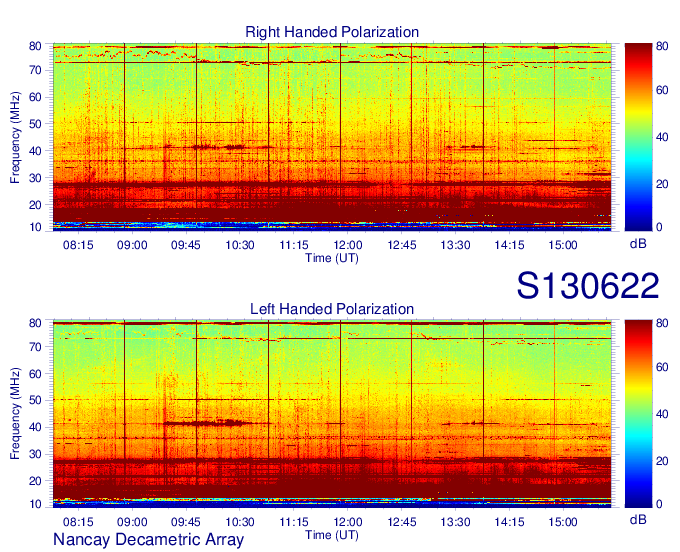Click the top colorbar's 60 value label
The width and height of the screenshot is (680, 552).
[x=662, y=90]
